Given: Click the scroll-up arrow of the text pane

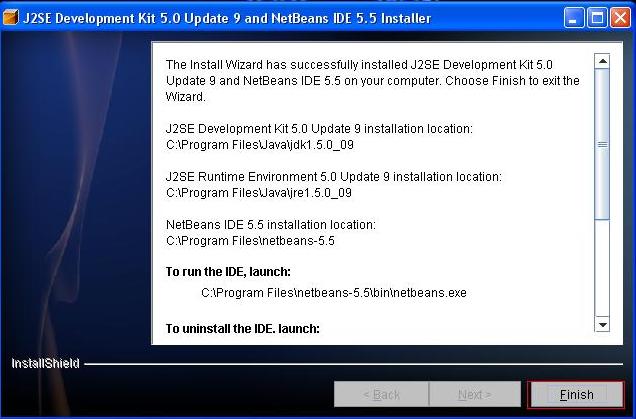Looking at the screenshot, I should pos(602,61).
